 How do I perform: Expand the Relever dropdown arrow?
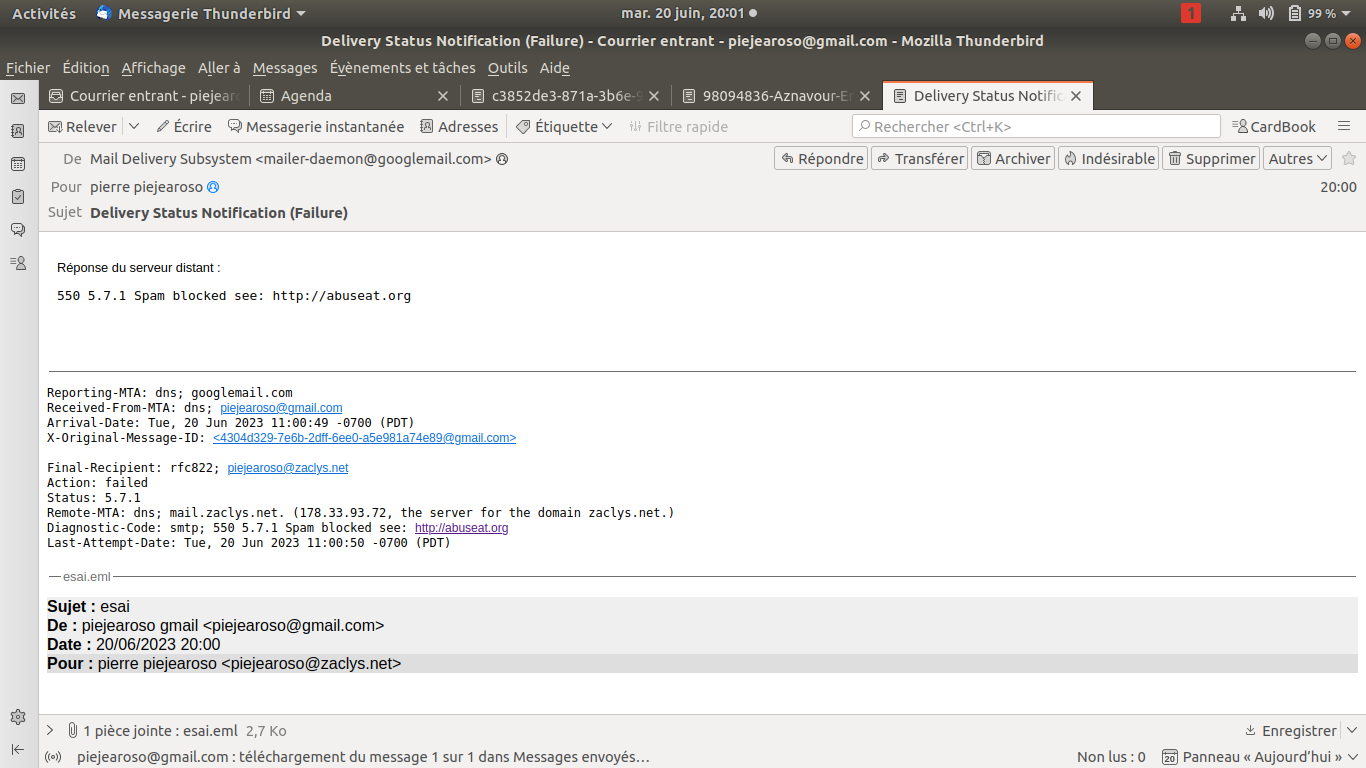pyautogui.click(x=134, y=127)
